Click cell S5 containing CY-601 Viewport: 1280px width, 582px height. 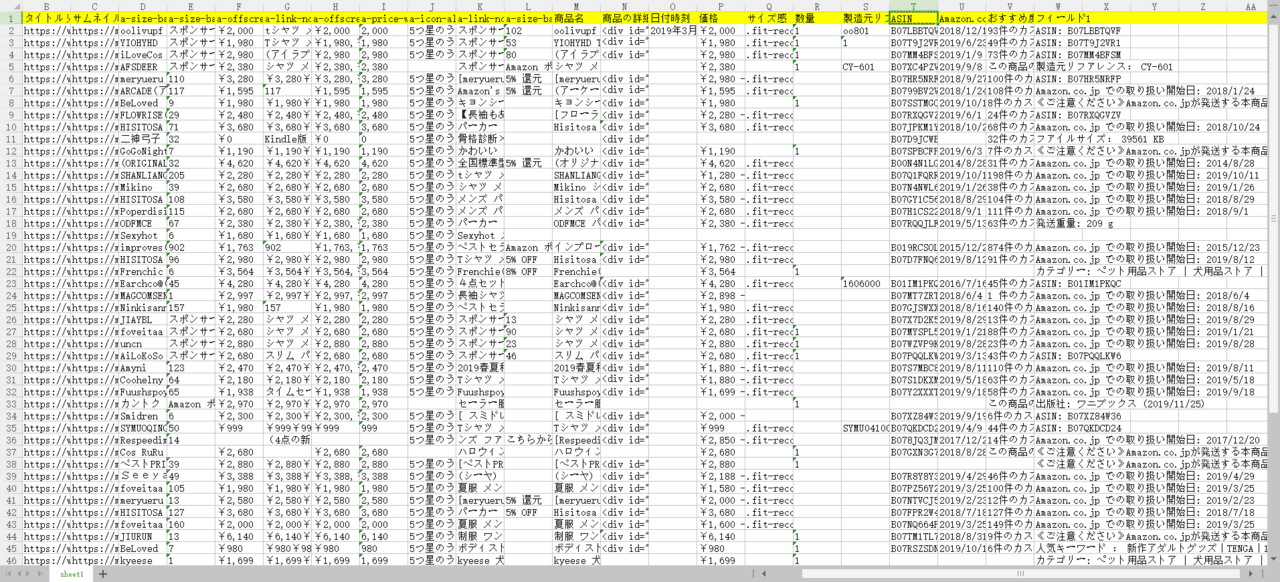(x=866, y=66)
